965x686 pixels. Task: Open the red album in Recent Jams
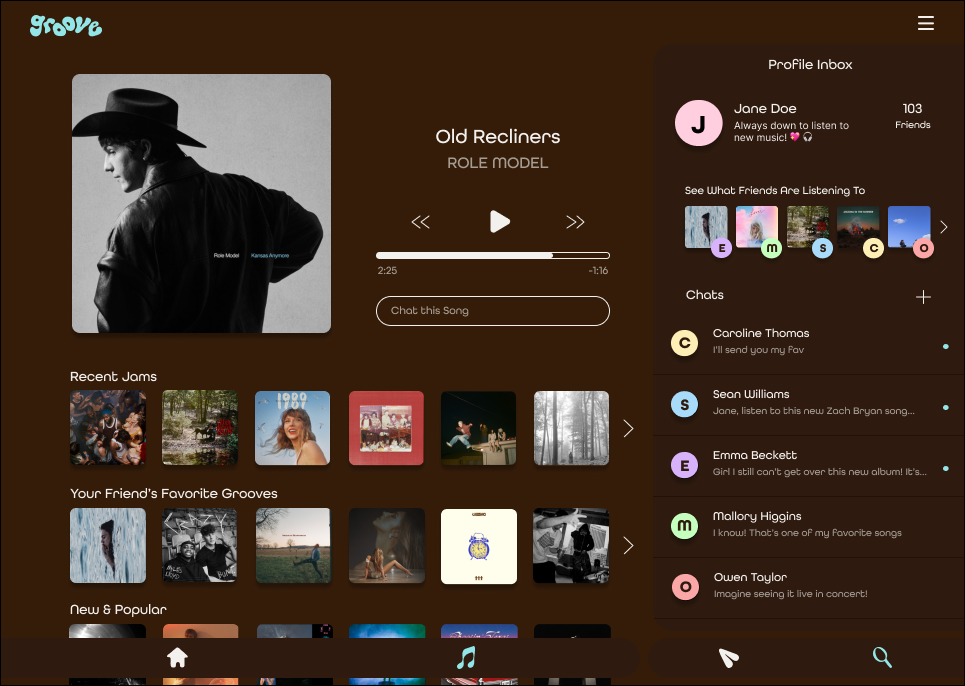coord(386,428)
